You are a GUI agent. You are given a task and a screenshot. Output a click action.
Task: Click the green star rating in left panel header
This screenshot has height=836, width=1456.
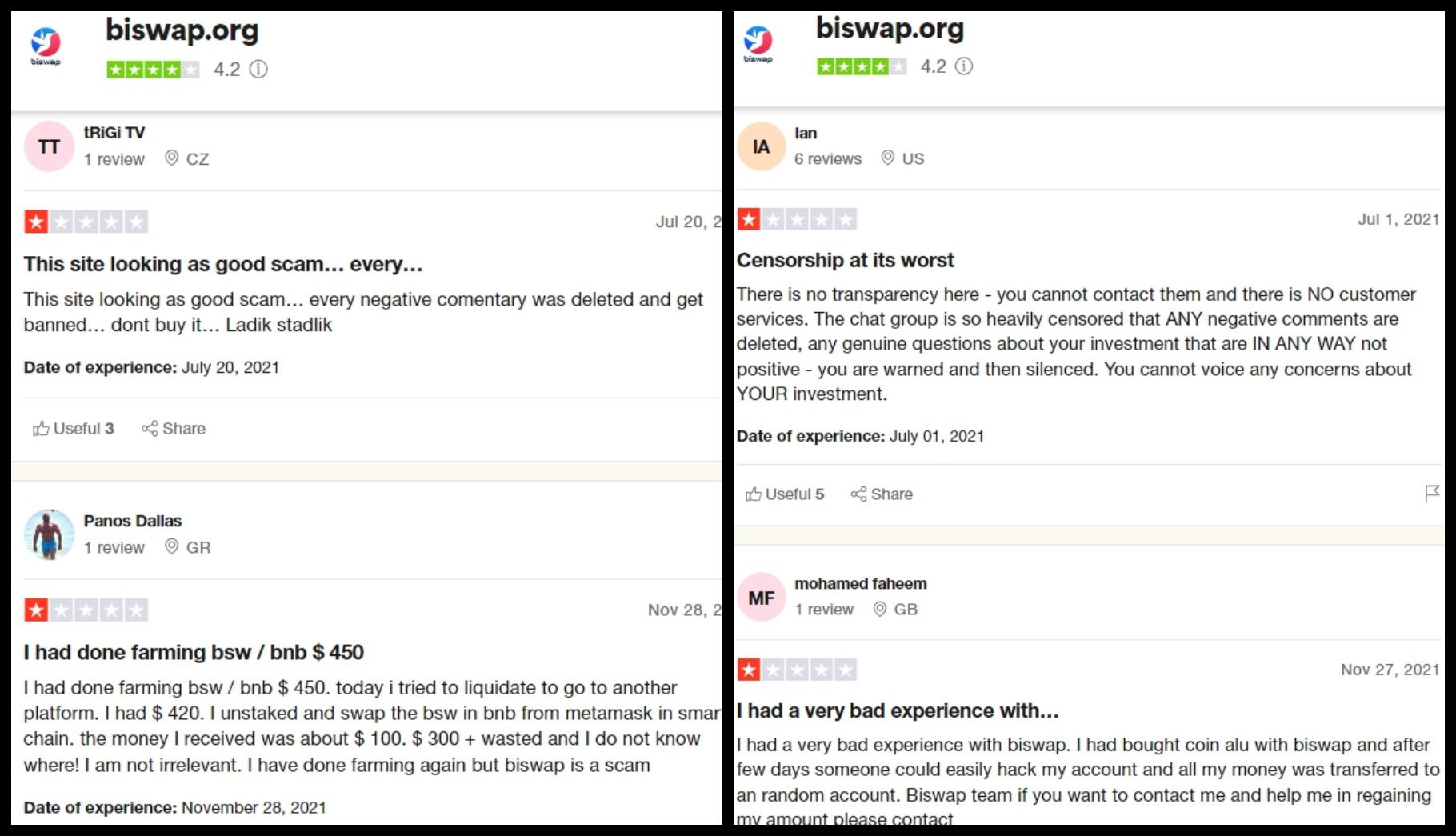tap(153, 70)
